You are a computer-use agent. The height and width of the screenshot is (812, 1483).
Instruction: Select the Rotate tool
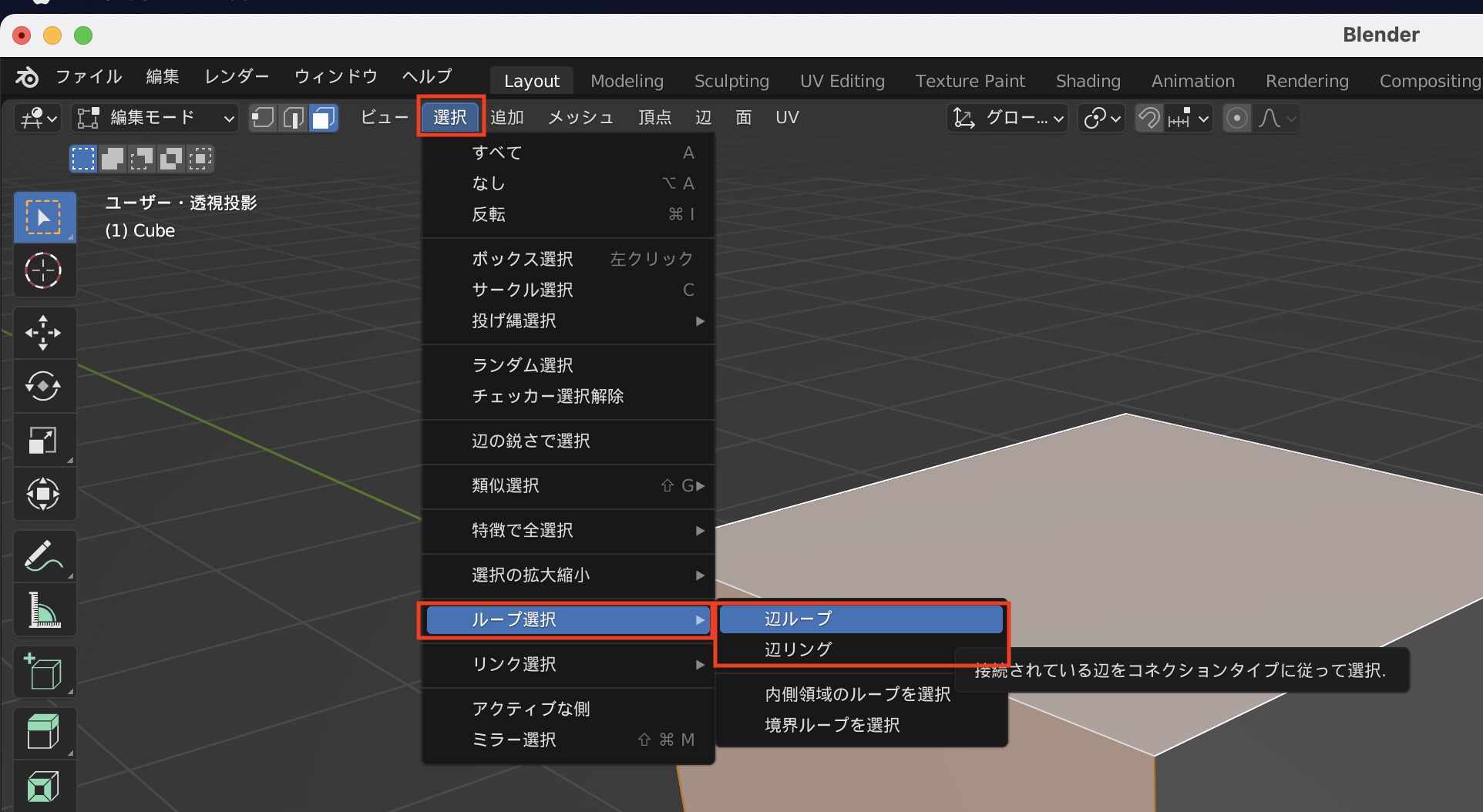click(43, 386)
